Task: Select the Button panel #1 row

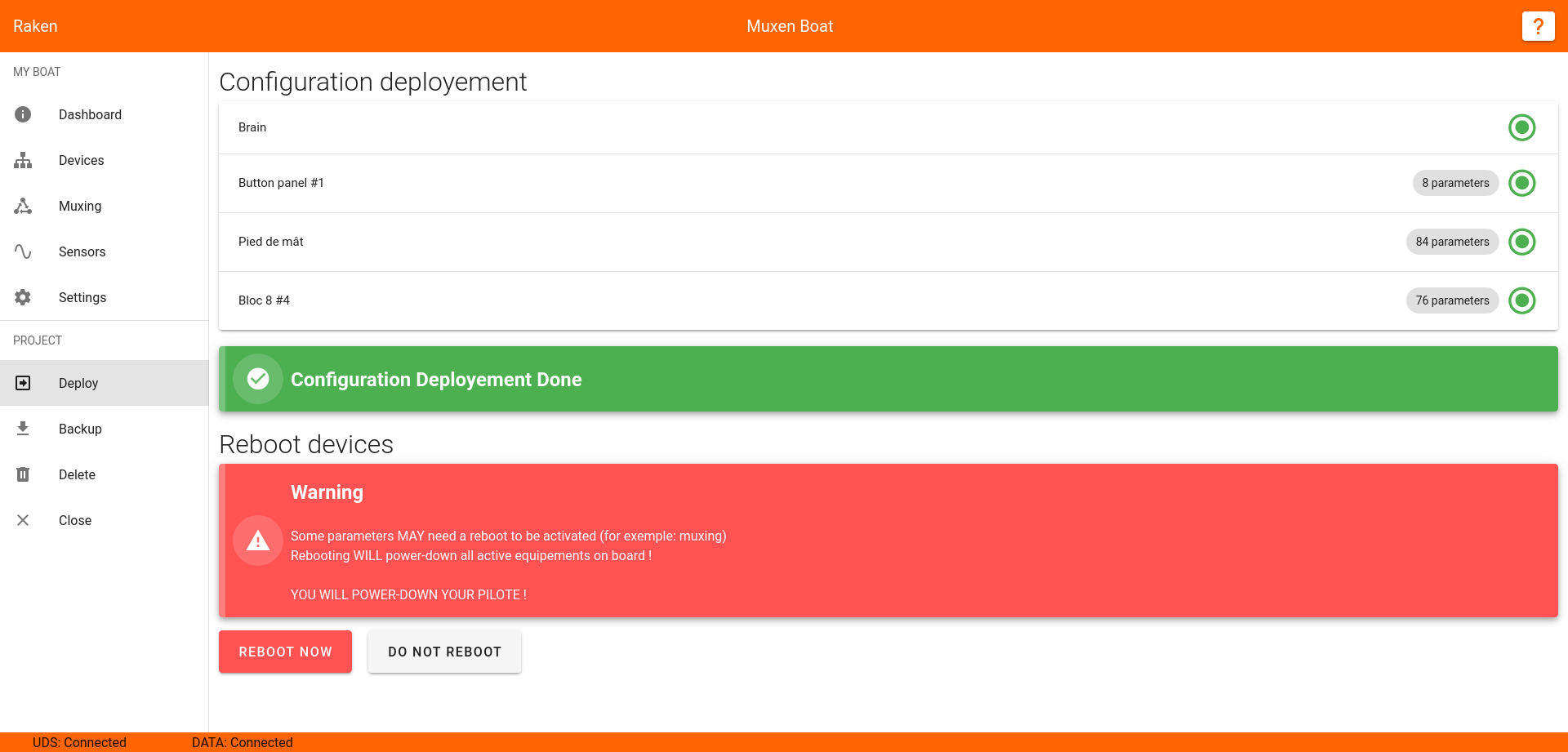Action: [889, 183]
